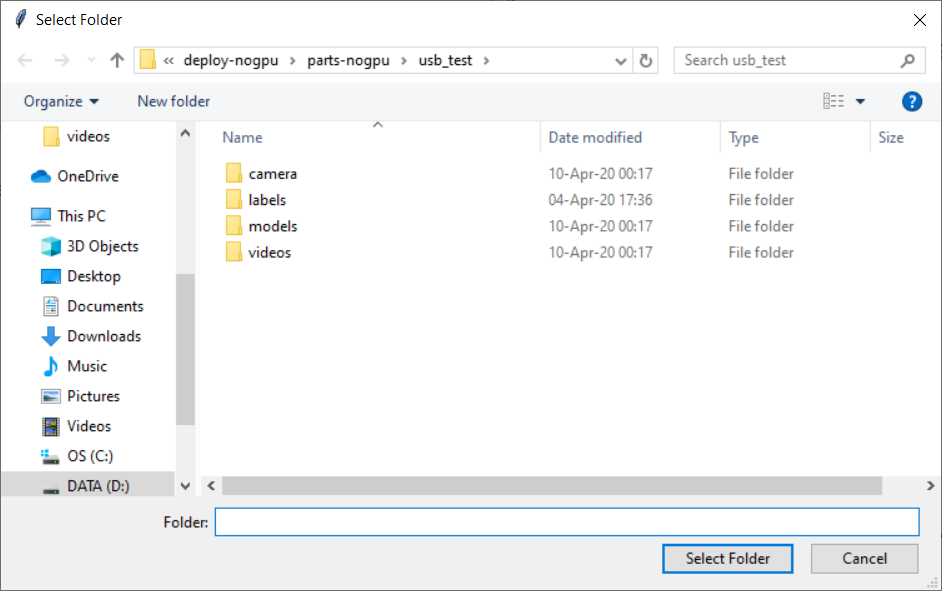Select videos folder in navigation pane
The width and height of the screenshot is (942, 591).
pyautogui.click(x=88, y=136)
